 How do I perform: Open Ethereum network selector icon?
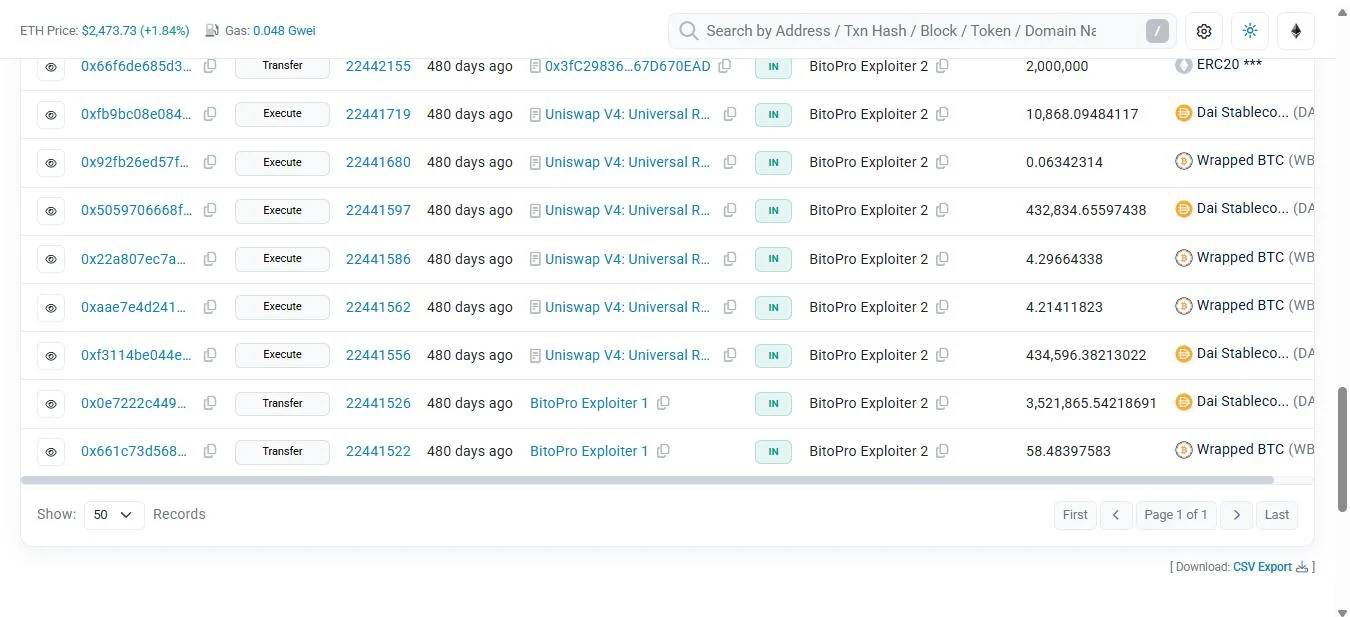coord(1296,31)
